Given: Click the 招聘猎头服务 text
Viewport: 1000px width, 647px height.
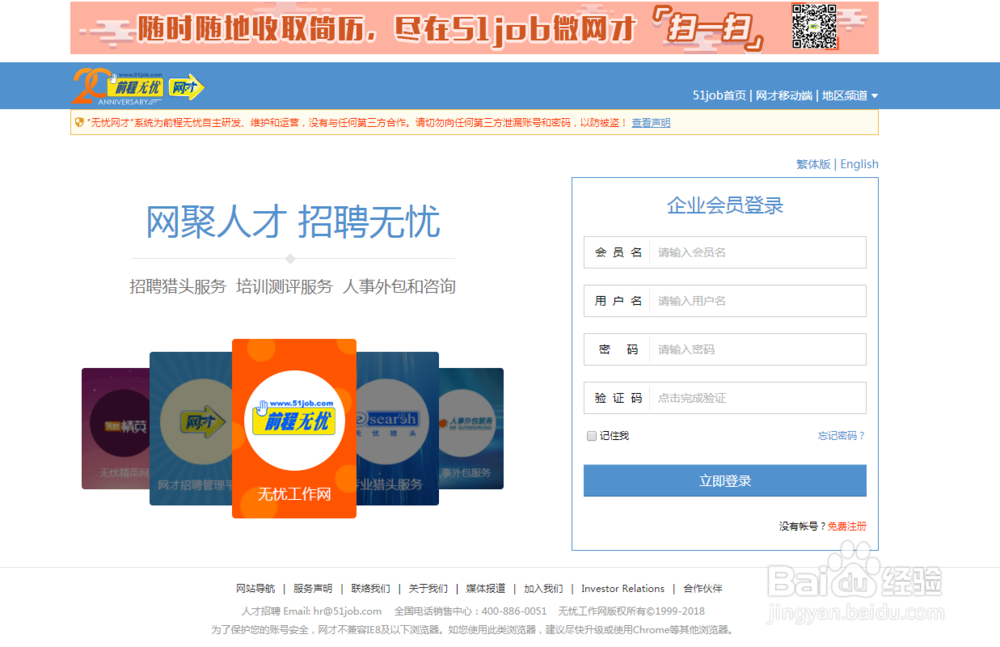Looking at the screenshot, I should (178, 286).
